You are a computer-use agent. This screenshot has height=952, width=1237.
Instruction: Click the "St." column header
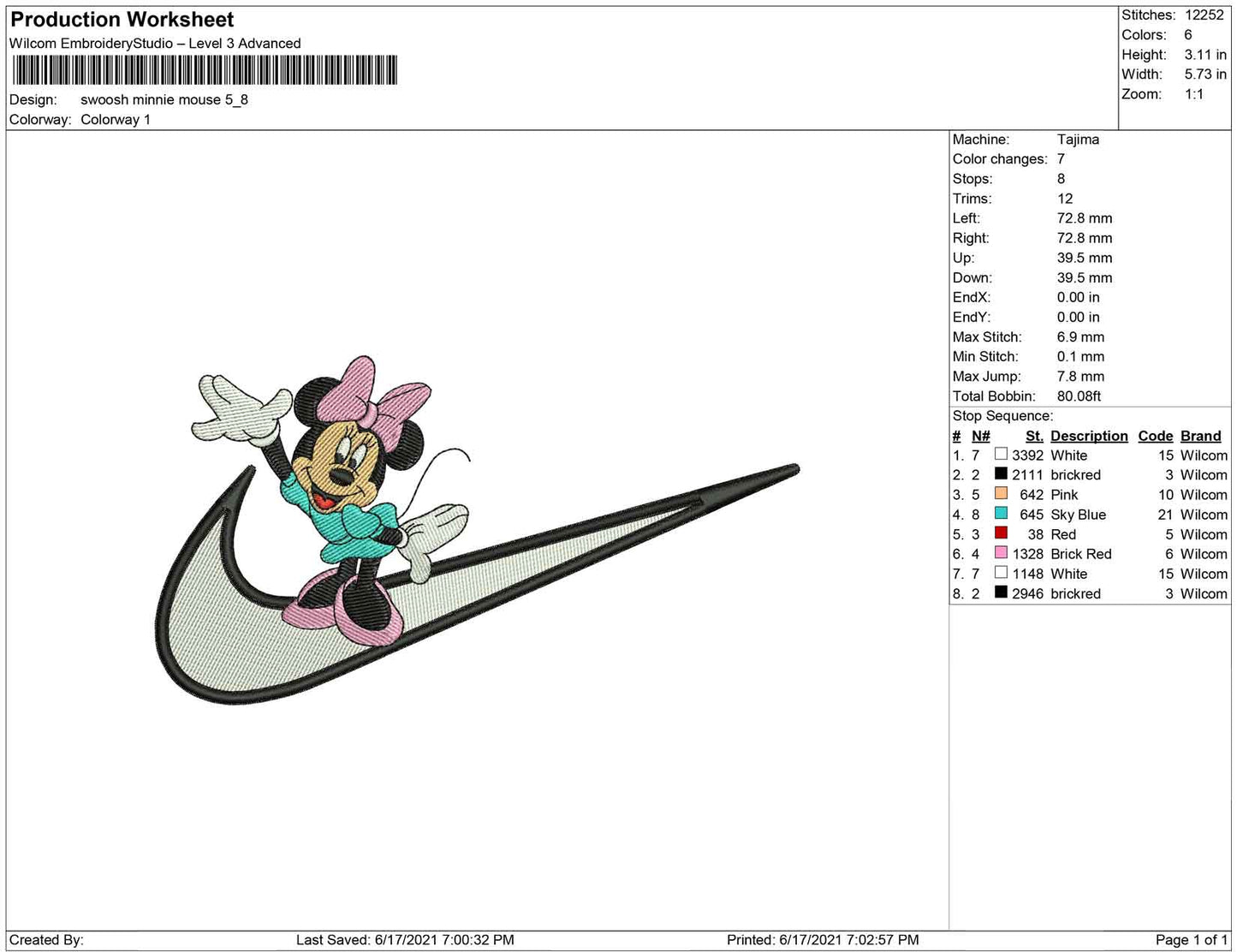[1034, 436]
